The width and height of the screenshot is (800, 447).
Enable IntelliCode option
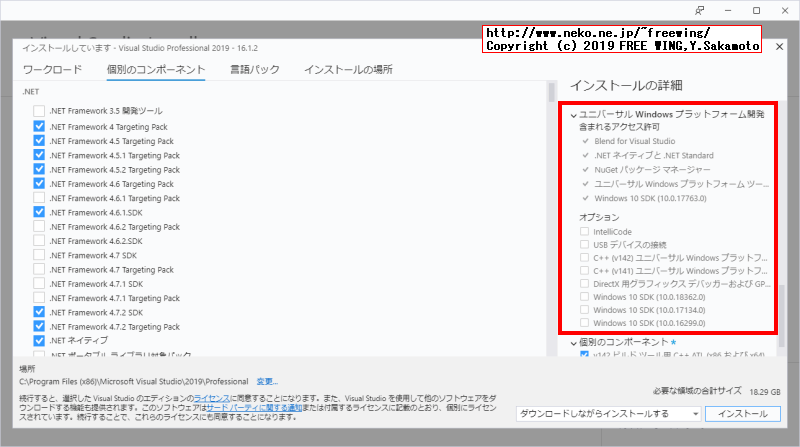pos(584,232)
